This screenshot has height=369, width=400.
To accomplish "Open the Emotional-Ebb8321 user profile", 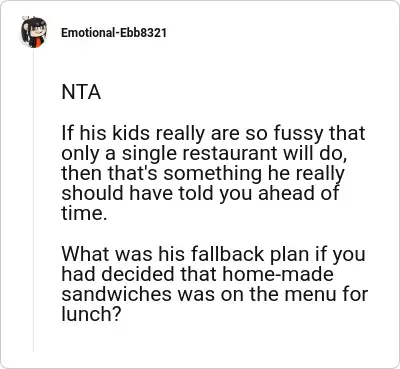I will (114, 33).
